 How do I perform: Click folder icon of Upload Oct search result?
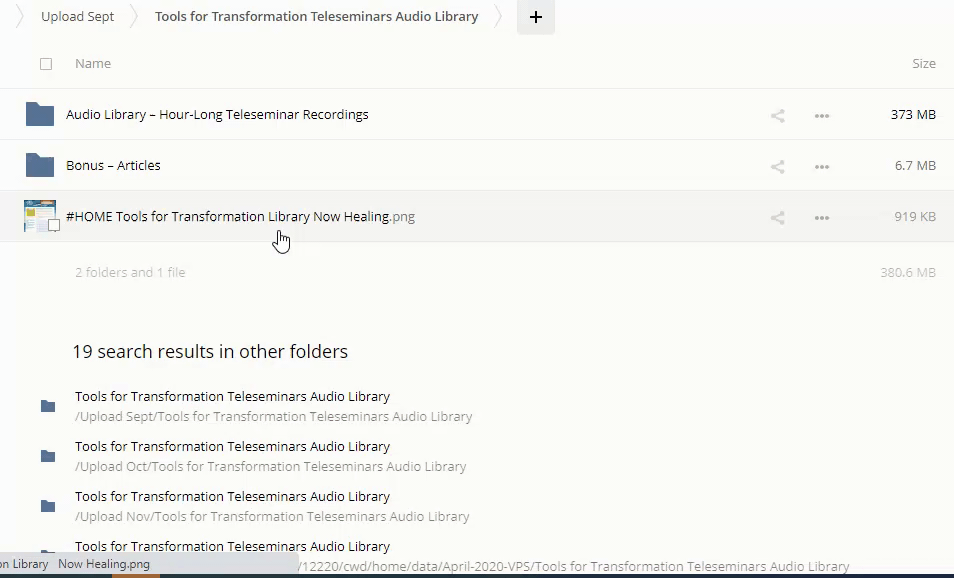(x=48, y=456)
